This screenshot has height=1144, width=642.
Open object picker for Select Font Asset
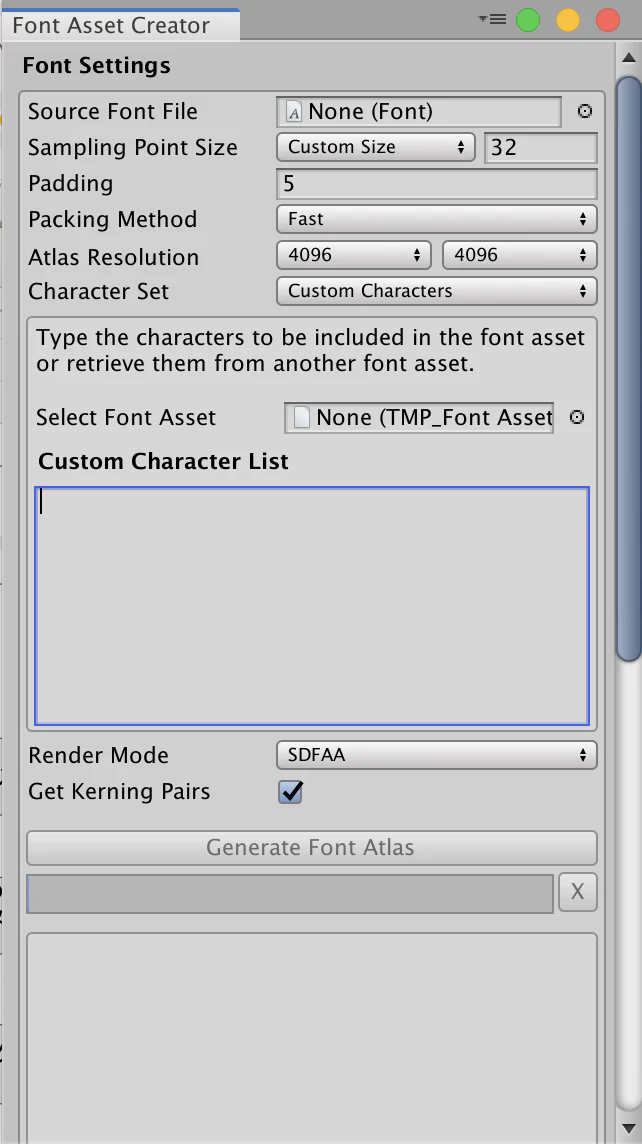[x=576, y=417]
